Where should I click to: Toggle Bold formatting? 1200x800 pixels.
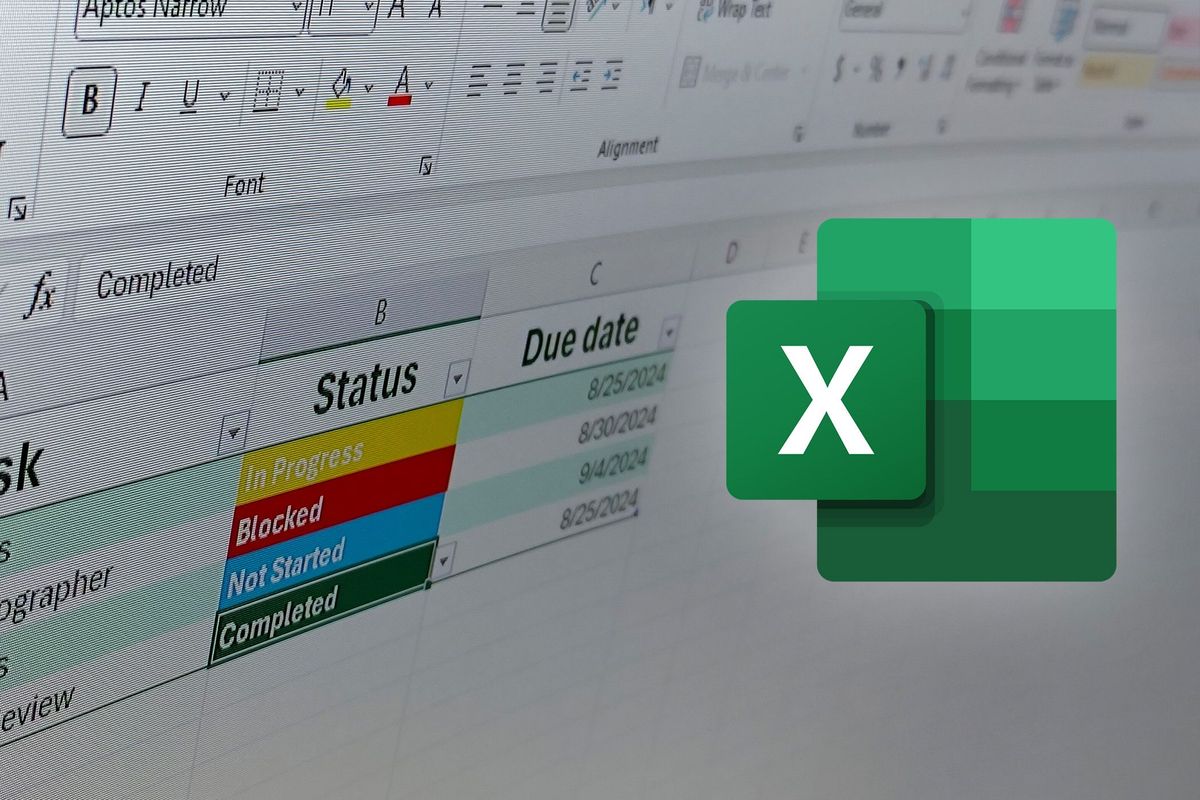(91, 102)
